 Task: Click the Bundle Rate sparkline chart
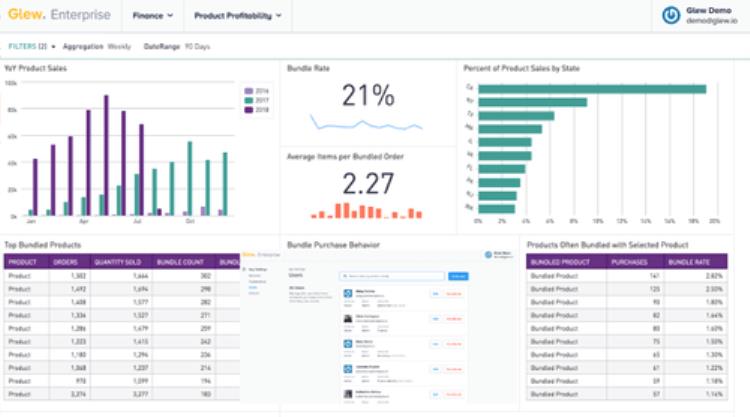(366, 124)
